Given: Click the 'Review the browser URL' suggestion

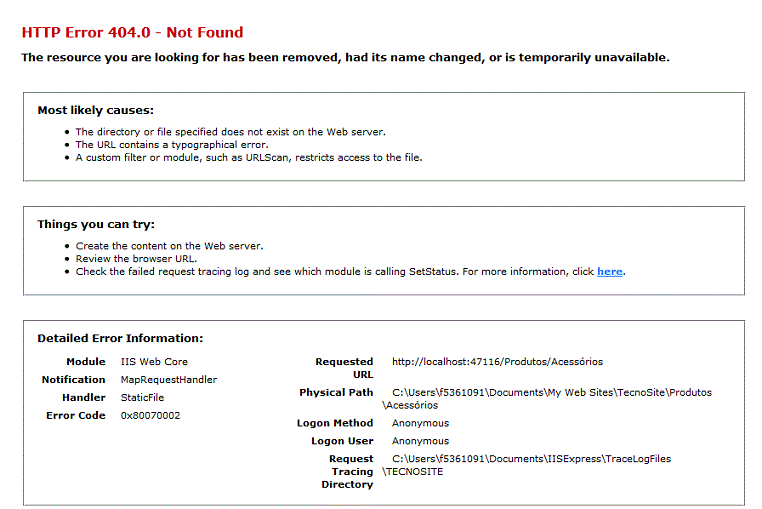Looking at the screenshot, I should (x=136, y=259).
